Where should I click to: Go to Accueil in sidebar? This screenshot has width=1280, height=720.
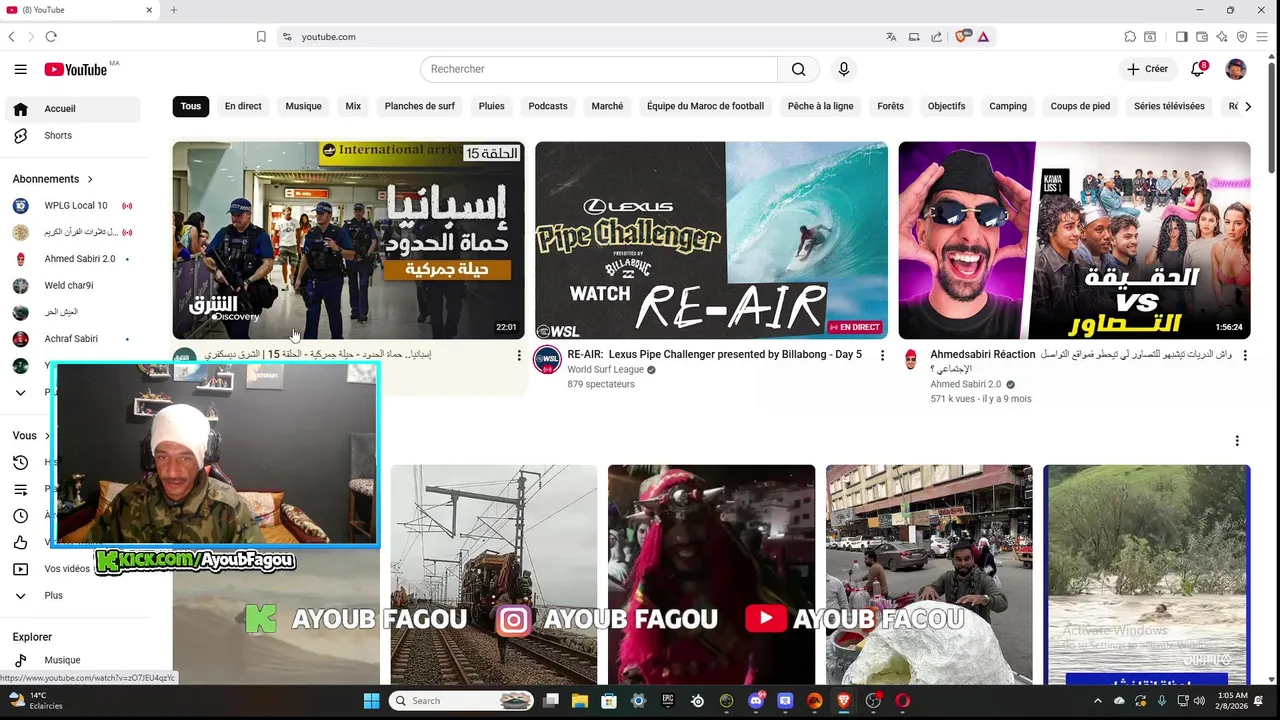tap(73, 109)
